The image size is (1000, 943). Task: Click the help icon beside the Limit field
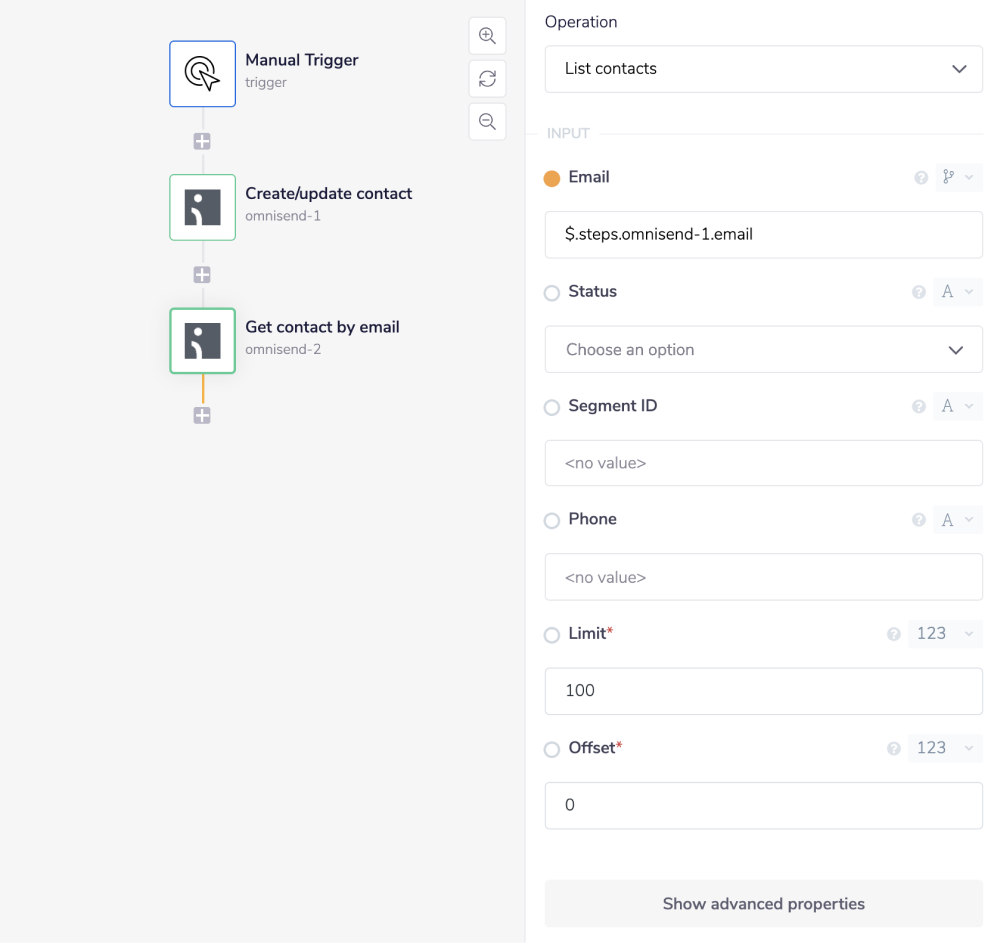coord(893,633)
